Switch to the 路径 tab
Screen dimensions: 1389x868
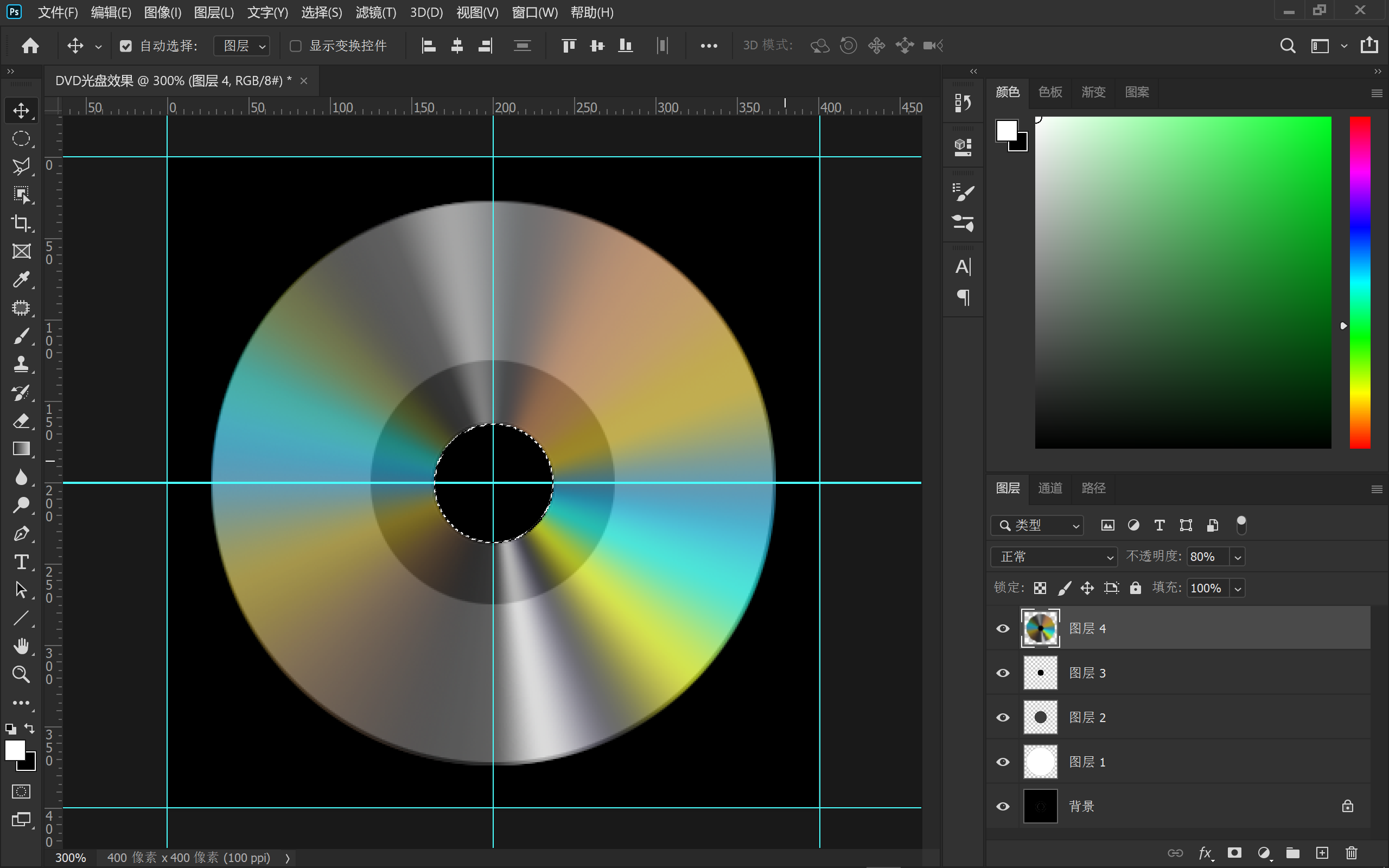point(1093,488)
